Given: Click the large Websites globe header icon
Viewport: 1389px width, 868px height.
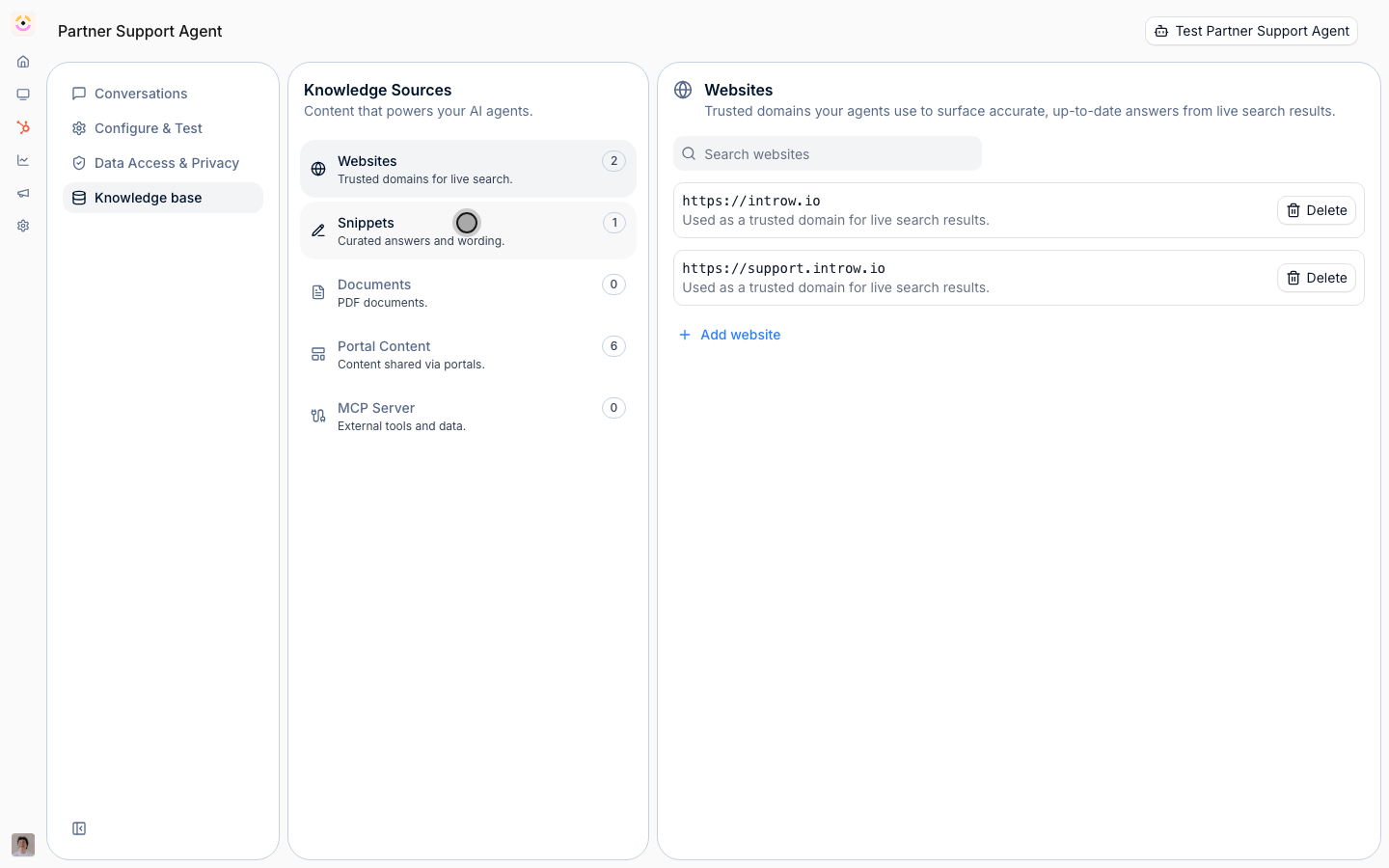Looking at the screenshot, I should click(x=683, y=90).
